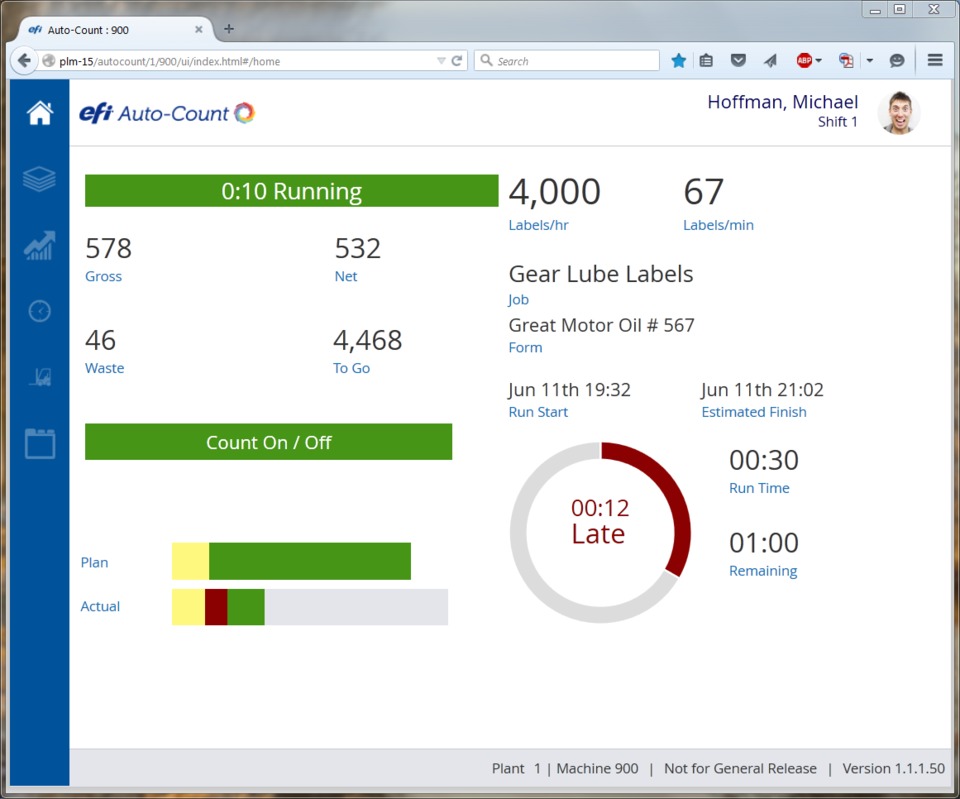960x799 pixels.
Task: Open the calendar sidebar icon
Action: [x=40, y=443]
